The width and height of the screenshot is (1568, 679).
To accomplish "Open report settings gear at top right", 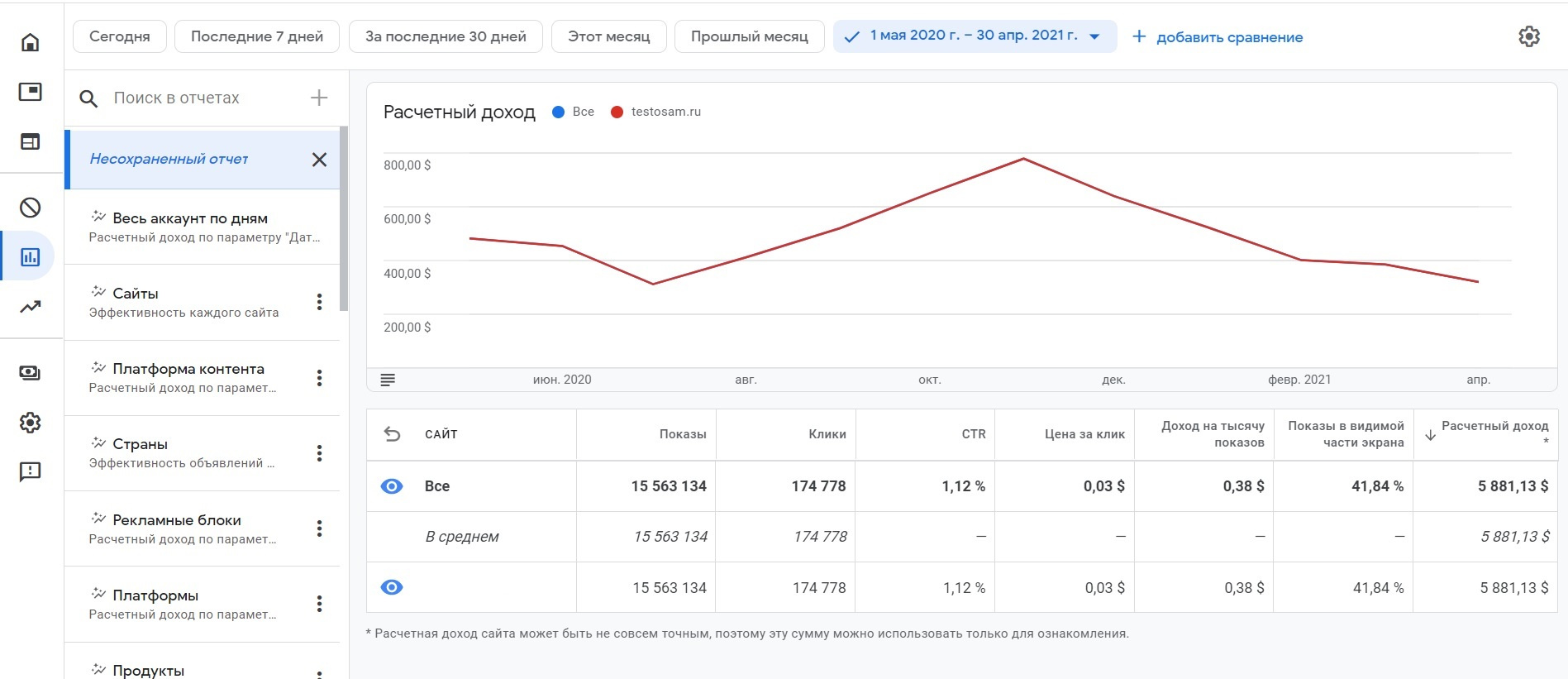I will tap(1529, 36).
